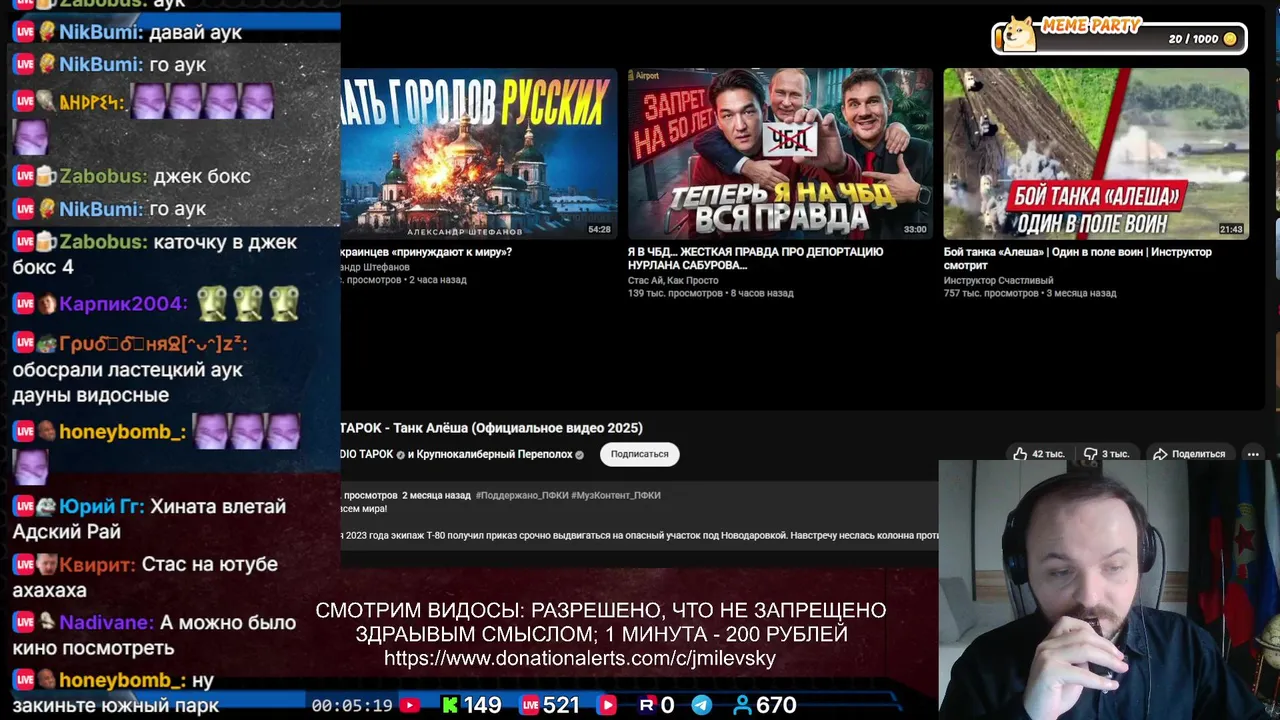The image size is (1280, 720).
Task: Open the ЗАПРЕТ НА 50 ЛЕТ thumbnail
Action: (780, 153)
